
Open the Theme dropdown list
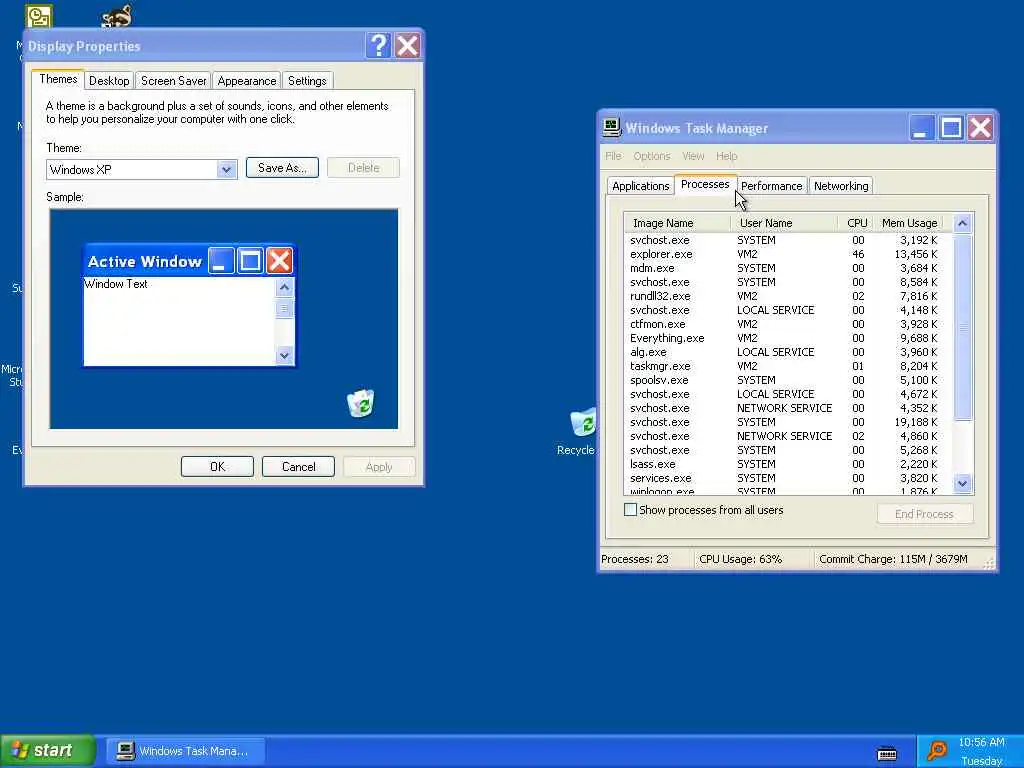click(x=226, y=170)
